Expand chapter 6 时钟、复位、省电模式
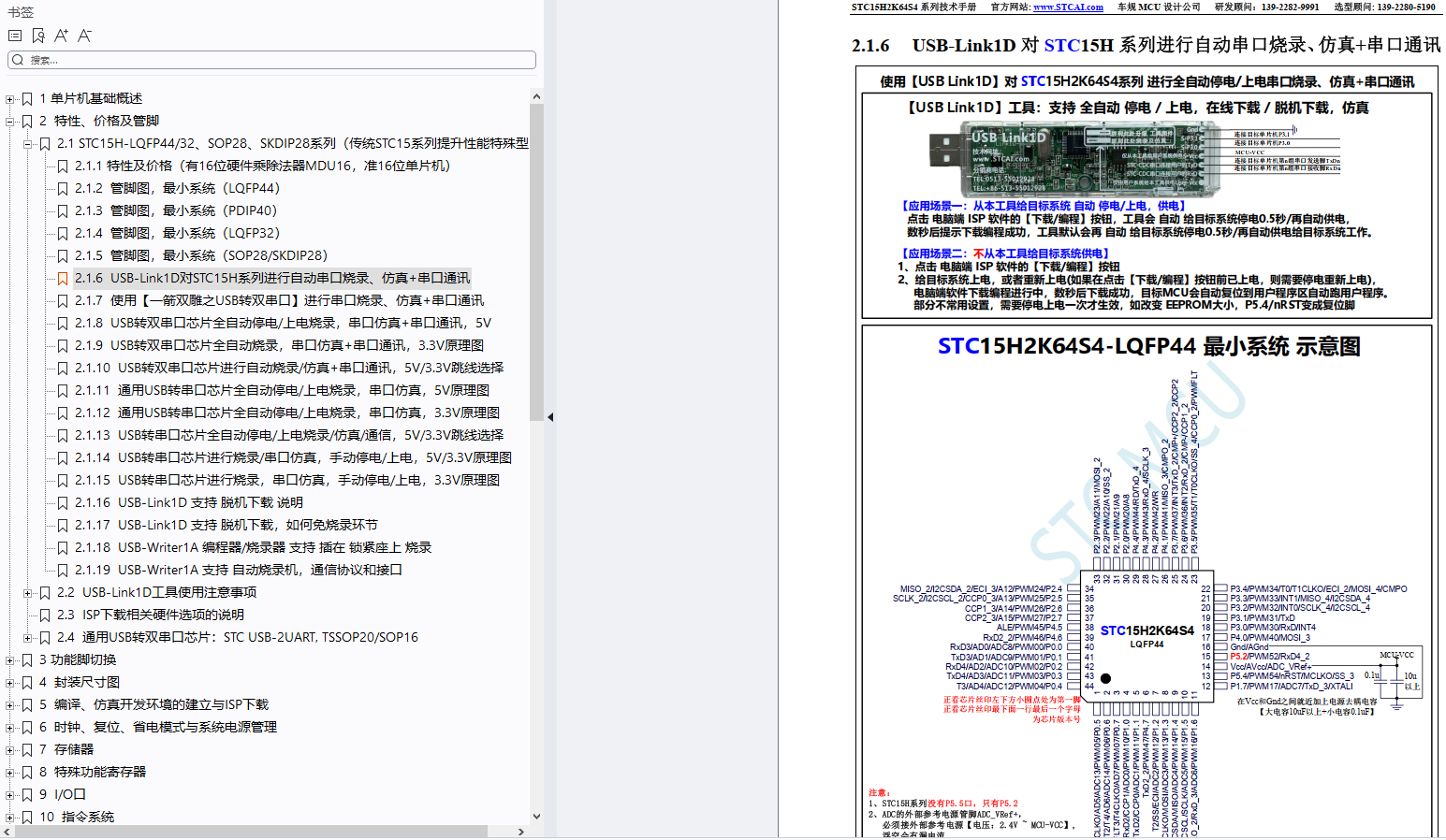The width and height of the screenshot is (1446, 840). pyautogui.click(x=10, y=727)
